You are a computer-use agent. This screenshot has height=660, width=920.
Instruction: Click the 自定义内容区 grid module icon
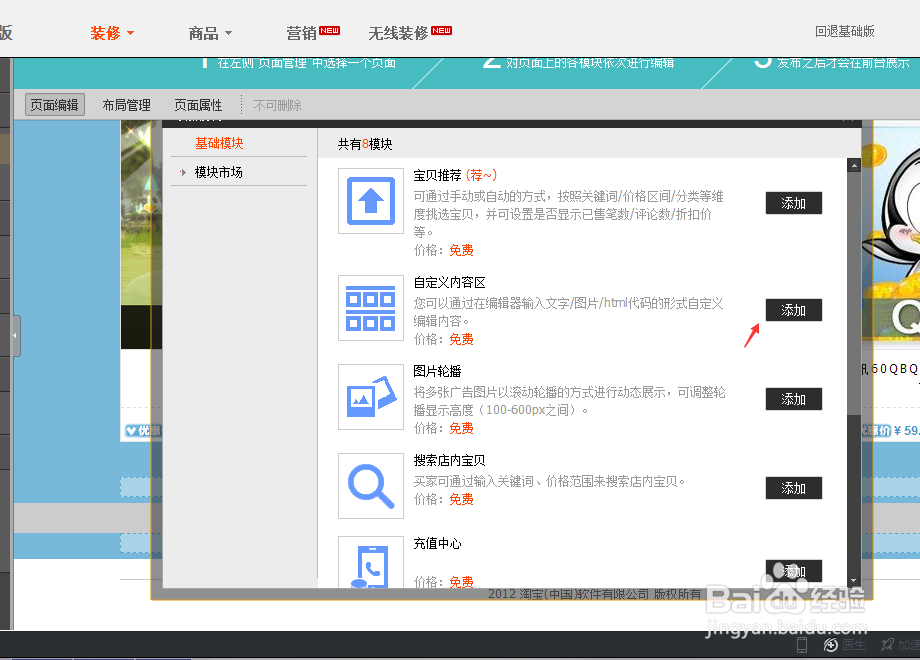point(371,308)
